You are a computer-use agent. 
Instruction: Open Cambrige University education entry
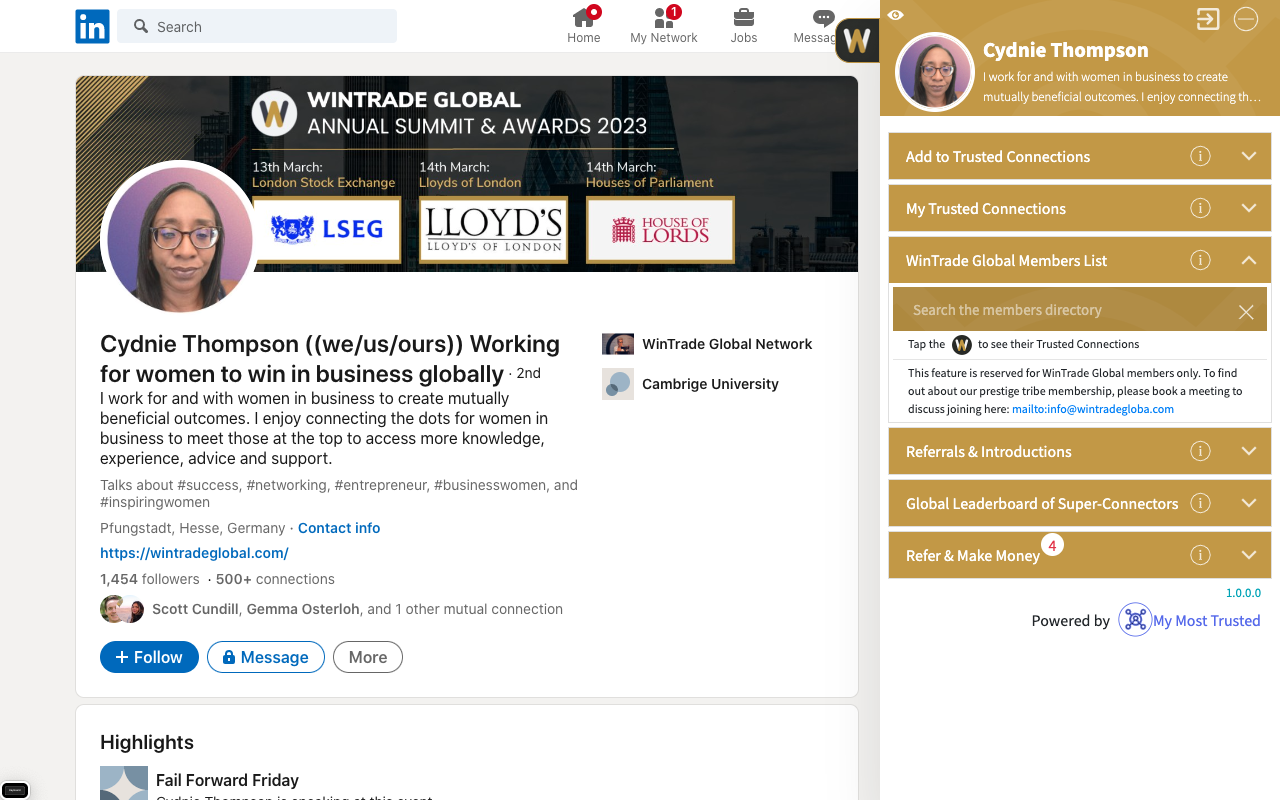pyautogui.click(x=710, y=384)
